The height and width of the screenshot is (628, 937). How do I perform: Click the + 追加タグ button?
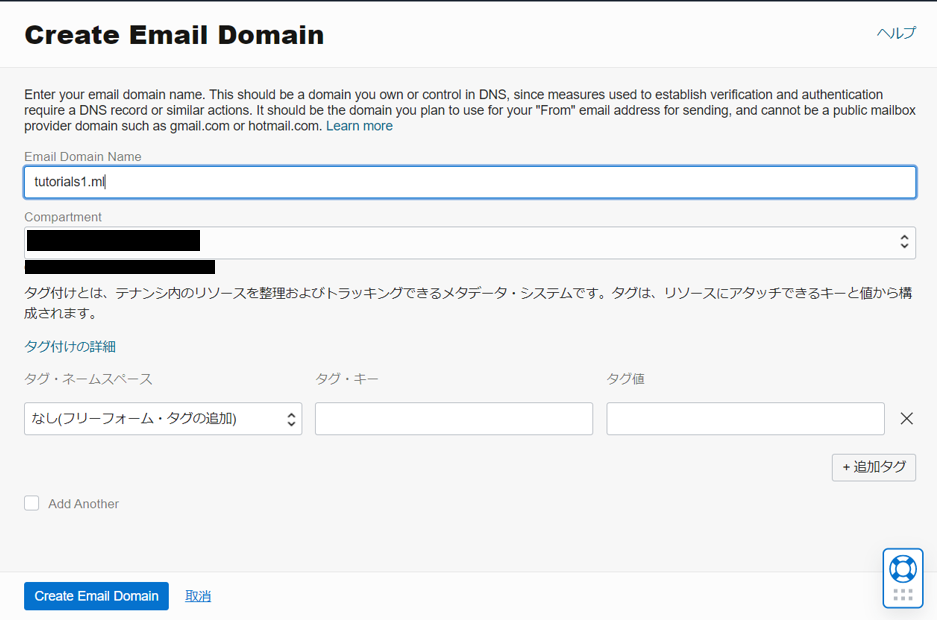[x=873, y=467]
